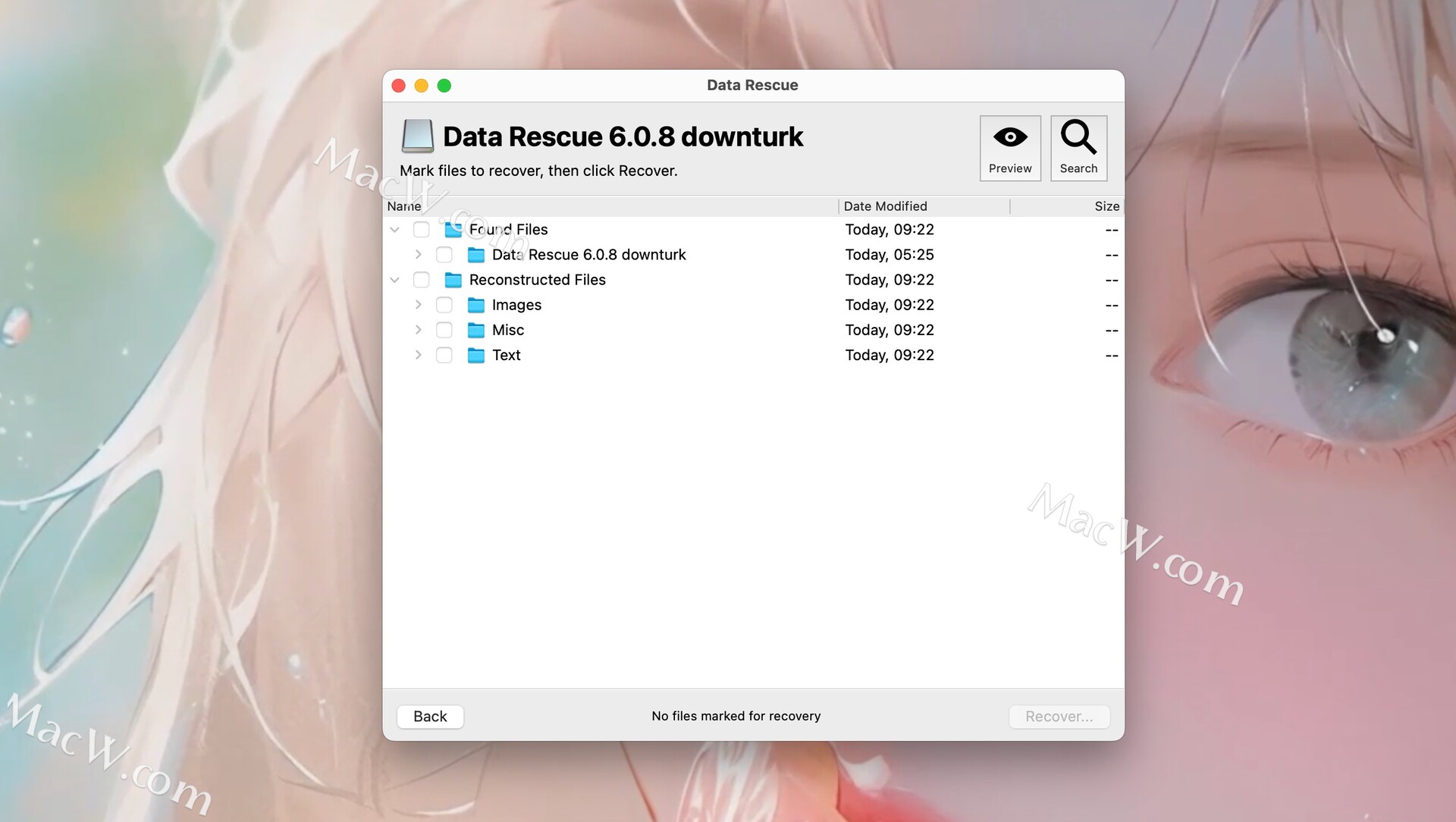Click the Search magnifier icon
This screenshot has height=822, width=1456.
[x=1078, y=138]
